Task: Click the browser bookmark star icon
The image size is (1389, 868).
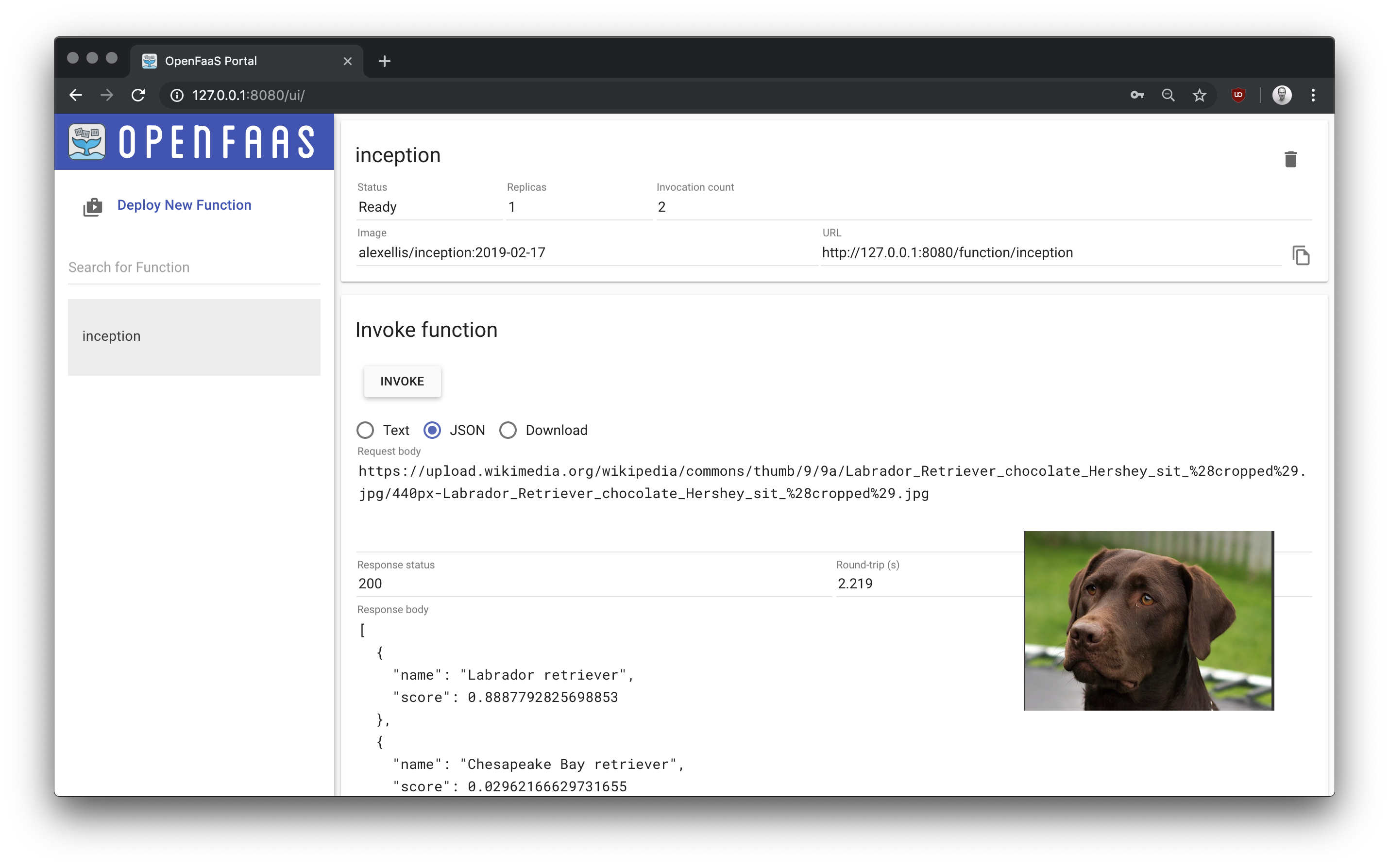Action: (x=1199, y=95)
